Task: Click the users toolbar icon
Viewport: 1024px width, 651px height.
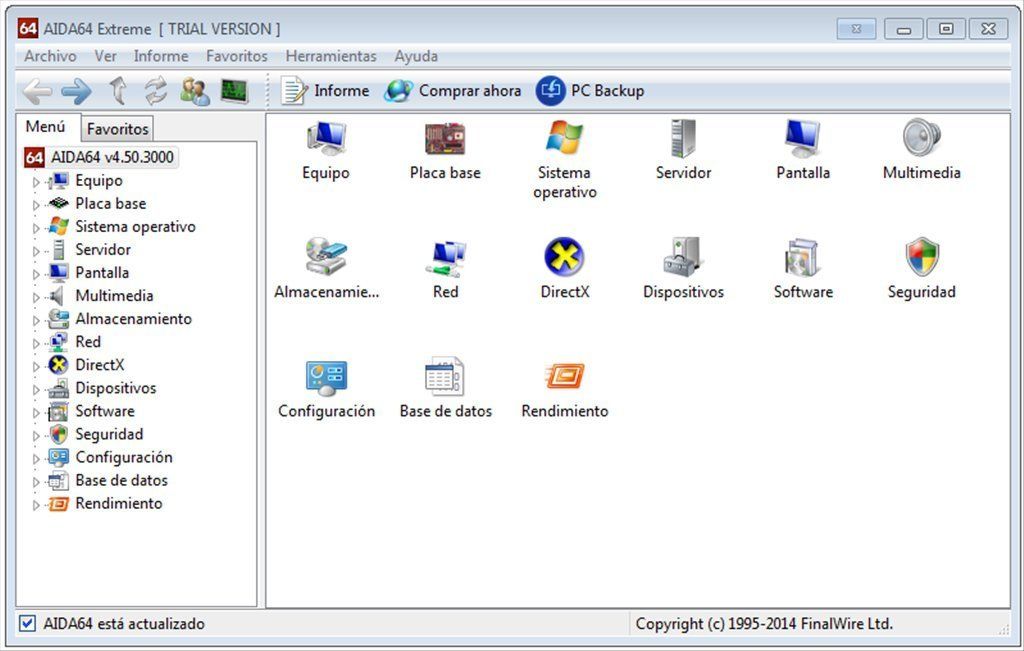Action: pyautogui.click(x=195, y=92)
